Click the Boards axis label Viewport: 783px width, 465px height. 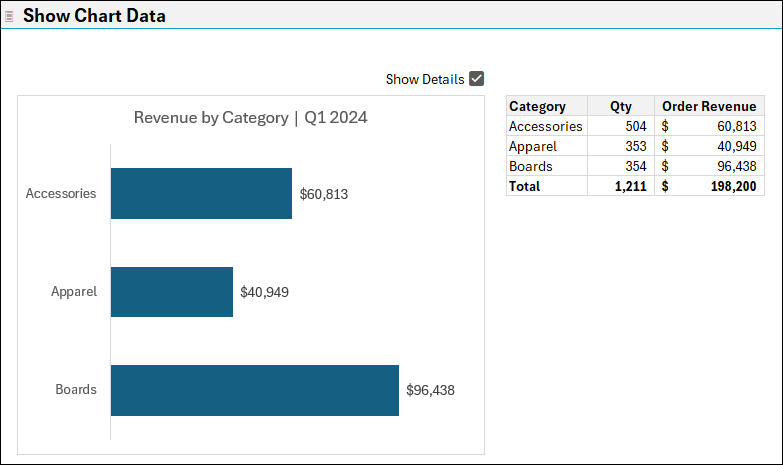(x=76, y=389)
